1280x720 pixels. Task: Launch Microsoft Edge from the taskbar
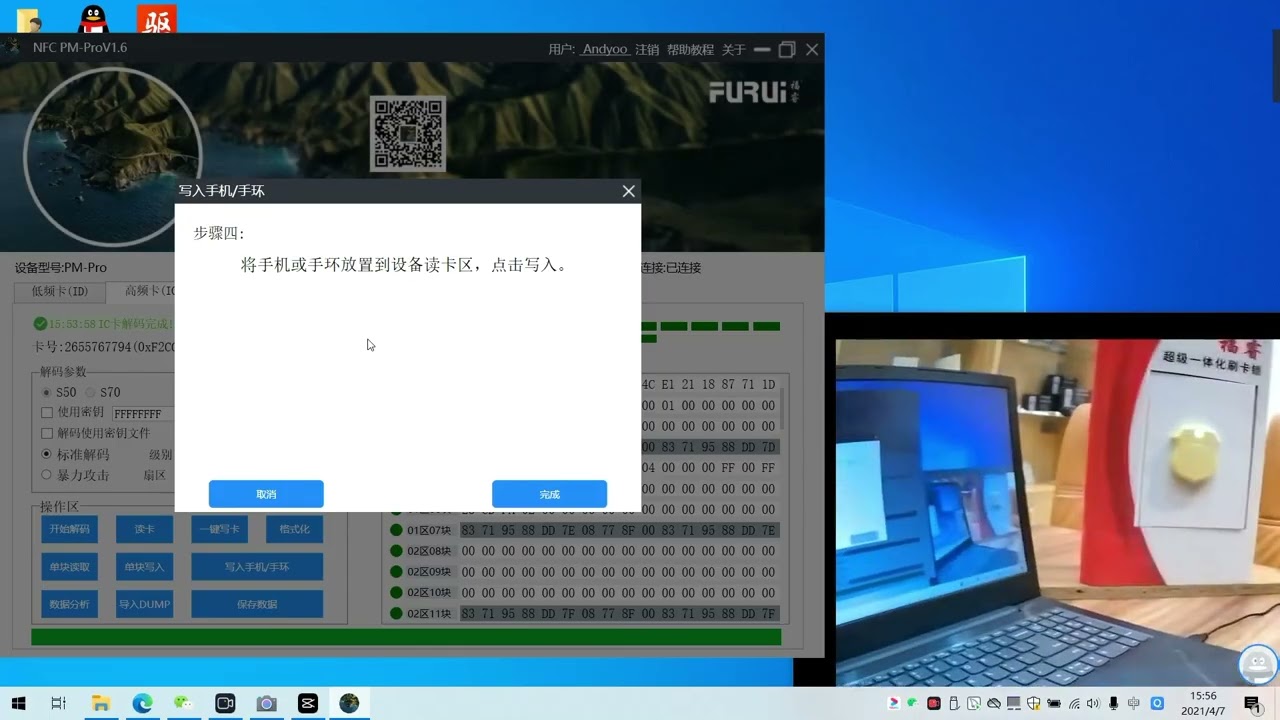pos(142,704)
